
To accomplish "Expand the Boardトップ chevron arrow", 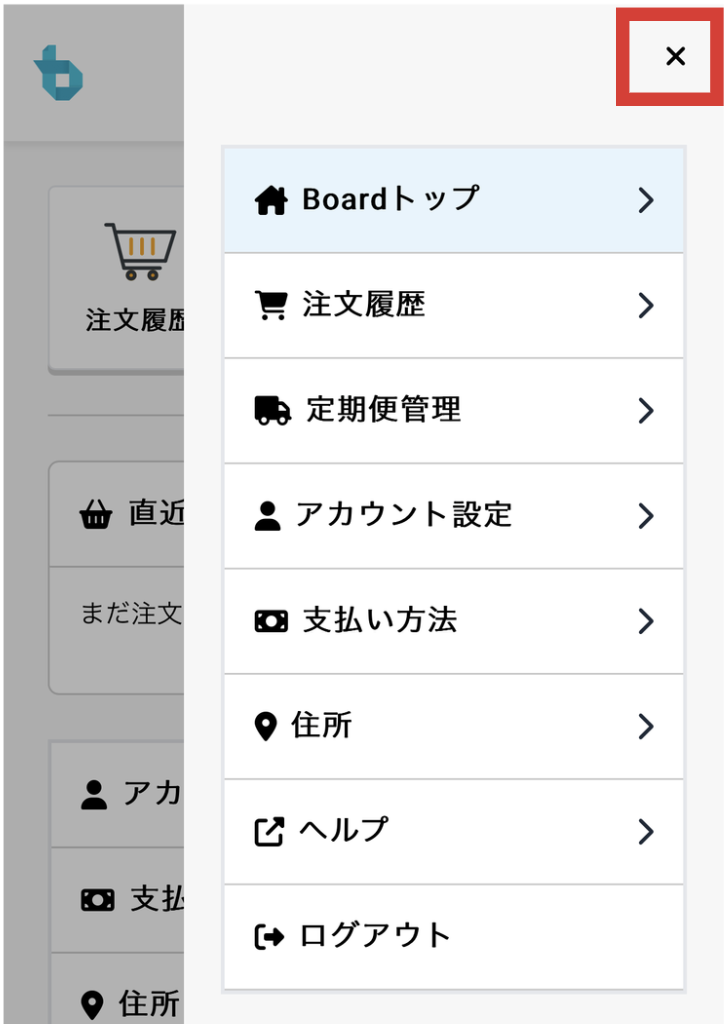I will coord(646,200).
